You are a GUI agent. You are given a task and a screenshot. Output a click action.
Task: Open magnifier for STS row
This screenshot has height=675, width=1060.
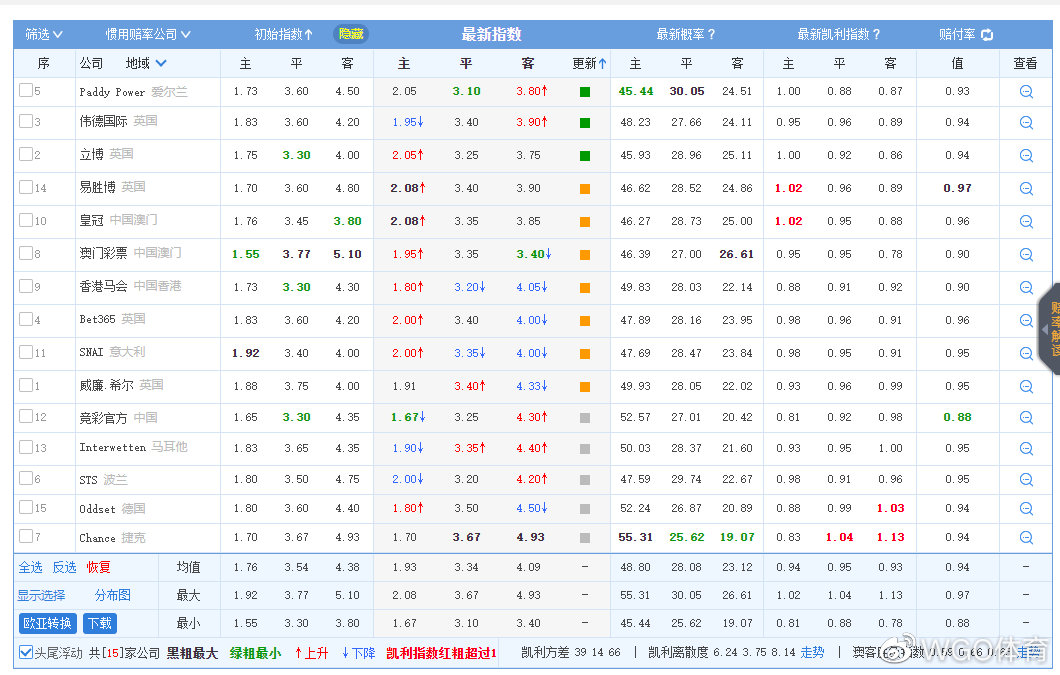coord(1026,480)
